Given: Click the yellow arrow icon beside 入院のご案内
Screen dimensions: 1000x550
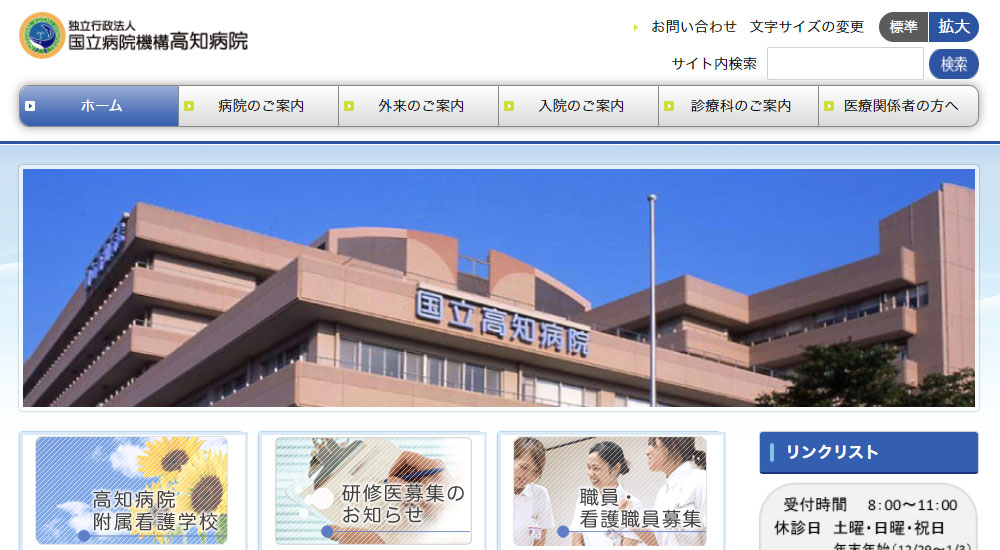Looking at the screenshot, I should pos(509,106).
